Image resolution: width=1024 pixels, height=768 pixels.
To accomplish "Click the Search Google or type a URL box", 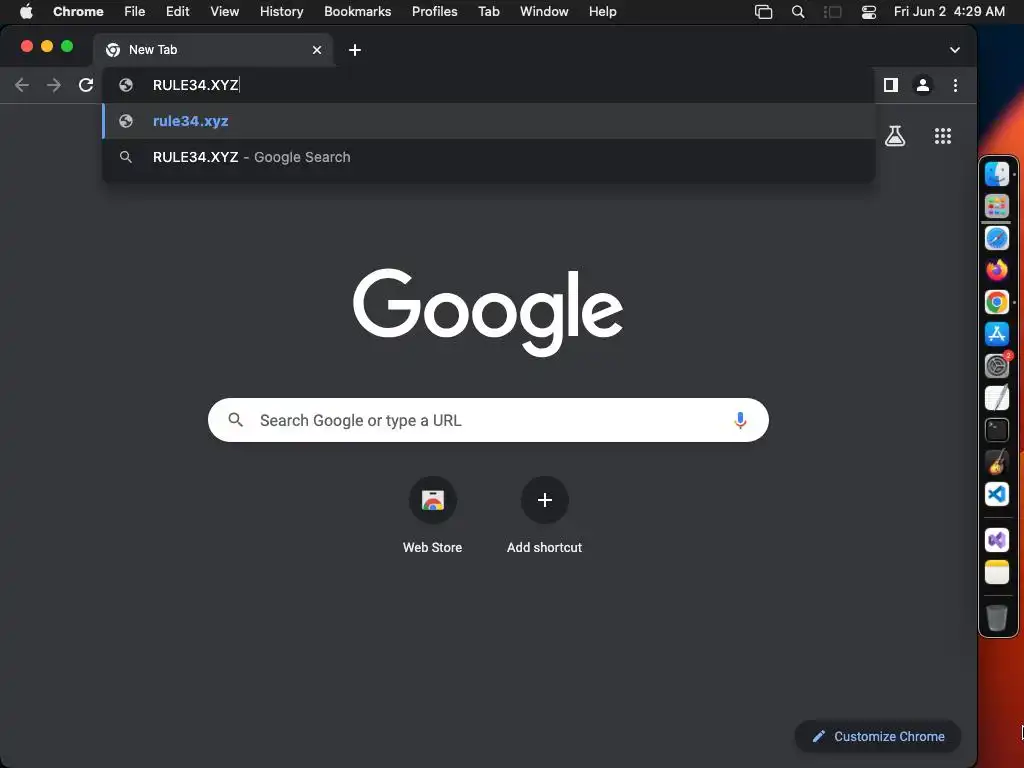I will [488, 420].
